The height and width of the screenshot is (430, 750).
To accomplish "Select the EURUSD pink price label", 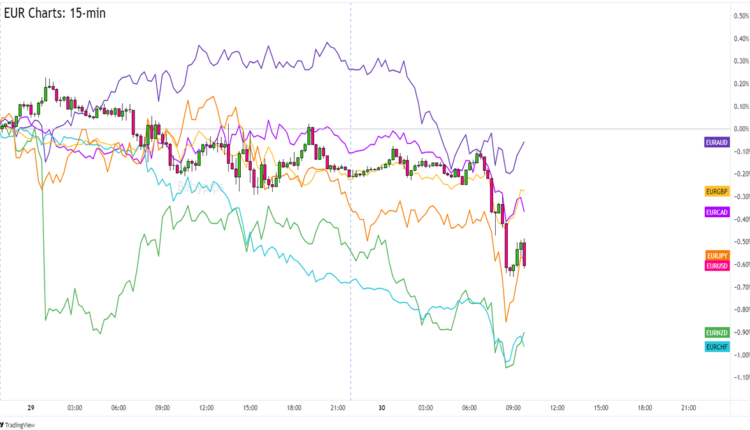I will pos(716,265).
